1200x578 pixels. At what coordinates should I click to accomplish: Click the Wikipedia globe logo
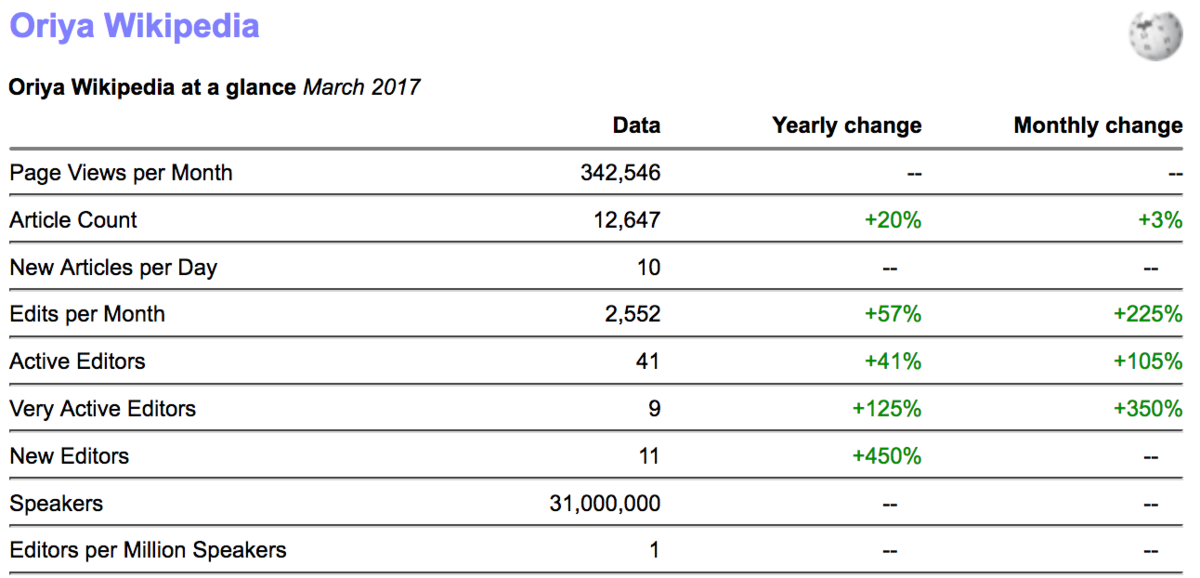pyautogui.click(x=1154, y=37)
